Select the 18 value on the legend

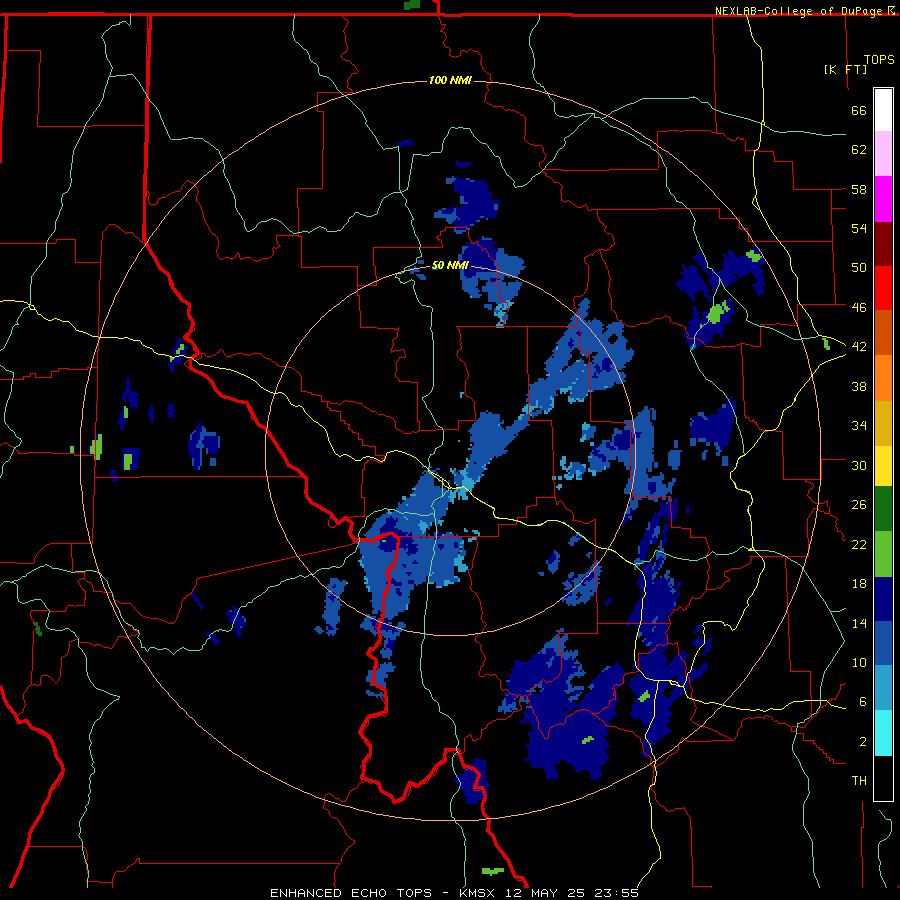(859, 584)
